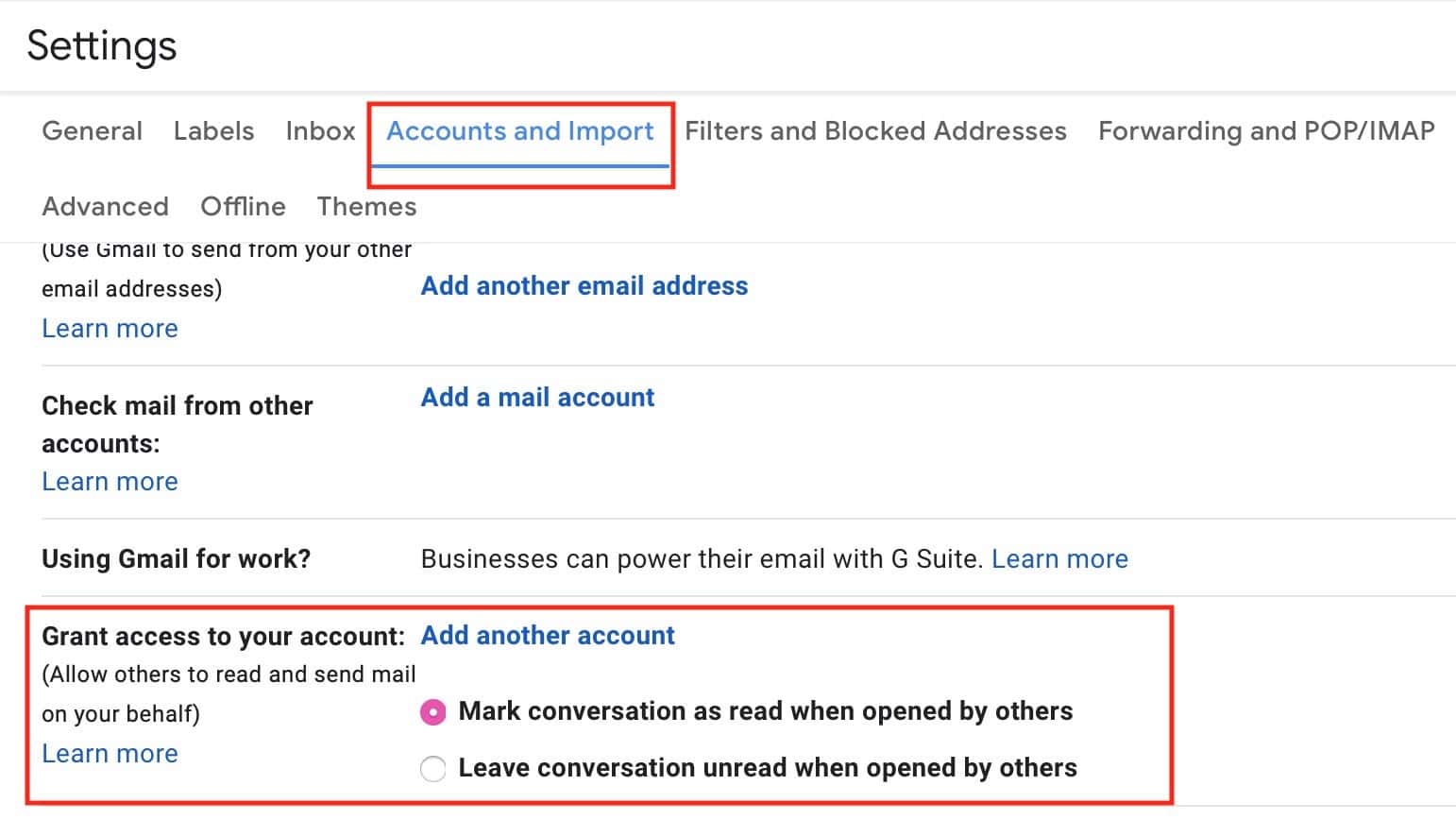Switch to the Labels tab
The image size is (1456, 820).
(213, 130)
